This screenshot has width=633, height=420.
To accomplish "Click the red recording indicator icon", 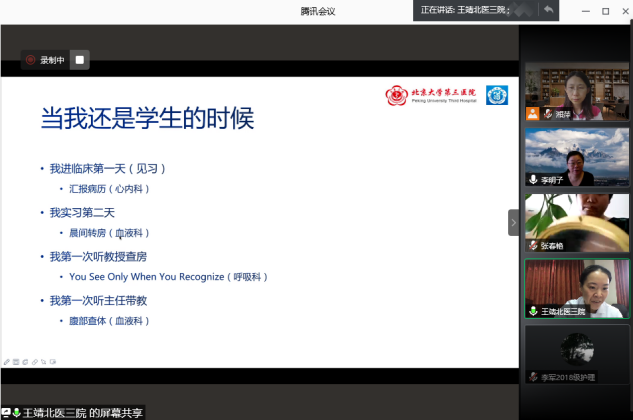I will pos(30,60).
